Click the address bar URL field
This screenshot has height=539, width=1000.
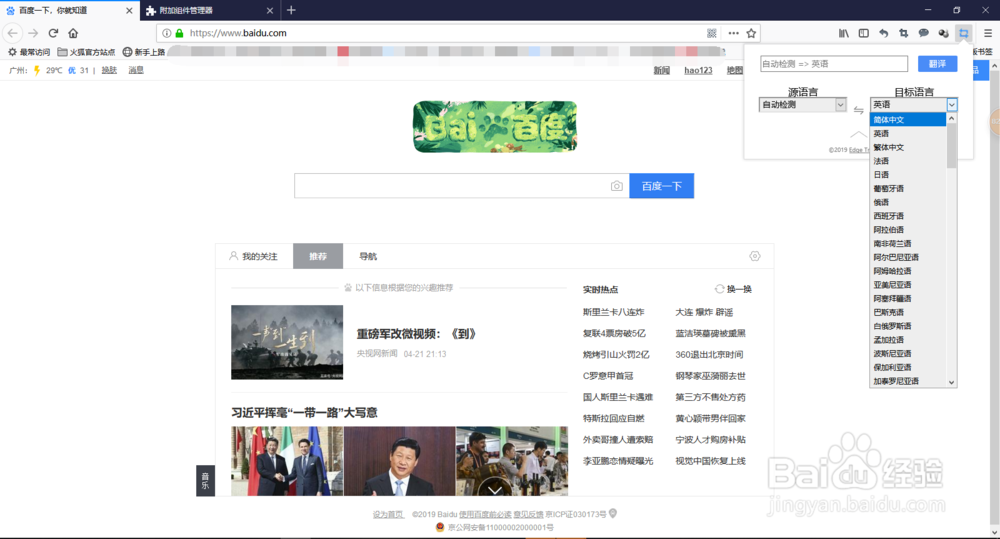pyautogui.click(x=444, y=33)
